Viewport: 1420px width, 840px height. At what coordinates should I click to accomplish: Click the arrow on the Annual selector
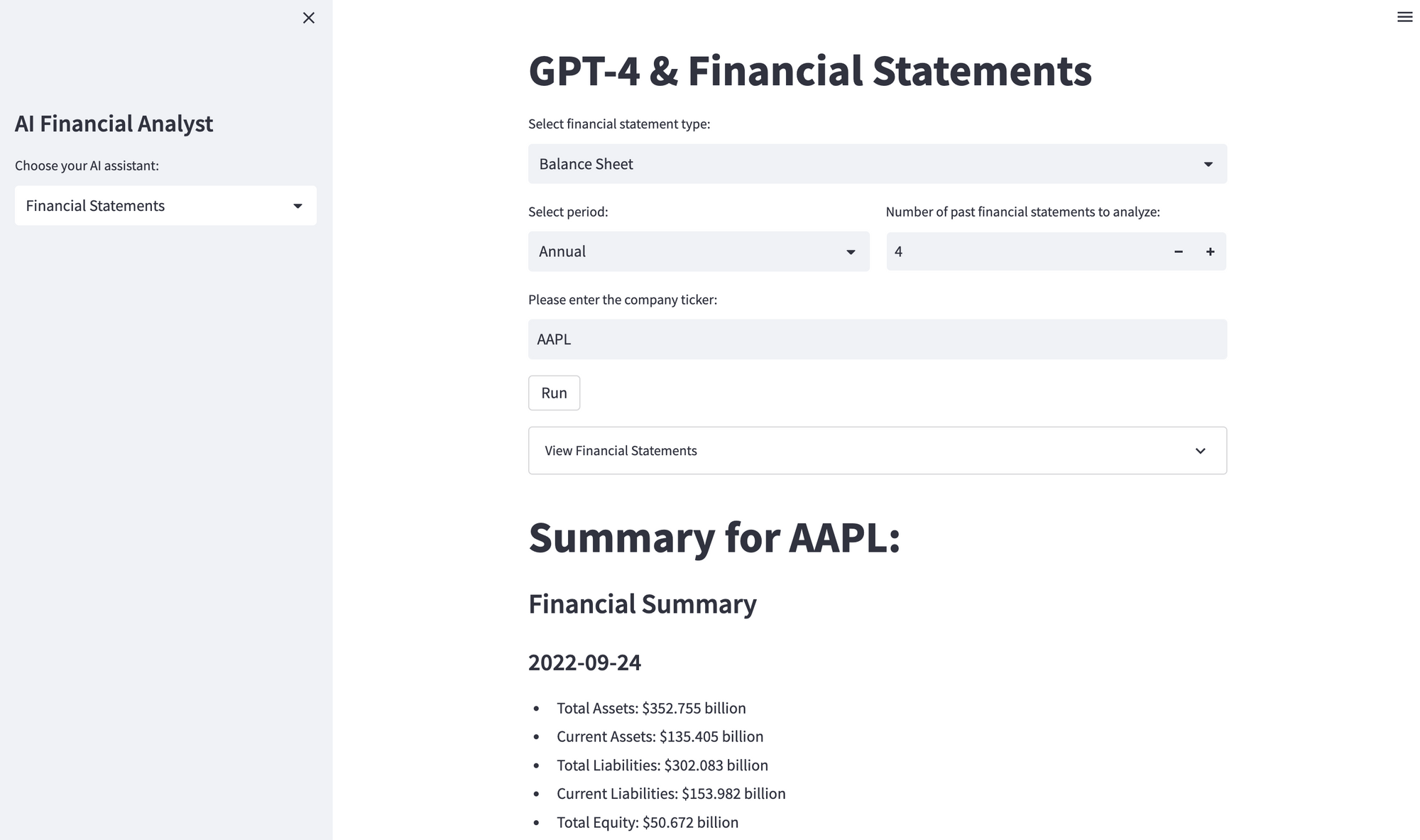tap(851, 252)
